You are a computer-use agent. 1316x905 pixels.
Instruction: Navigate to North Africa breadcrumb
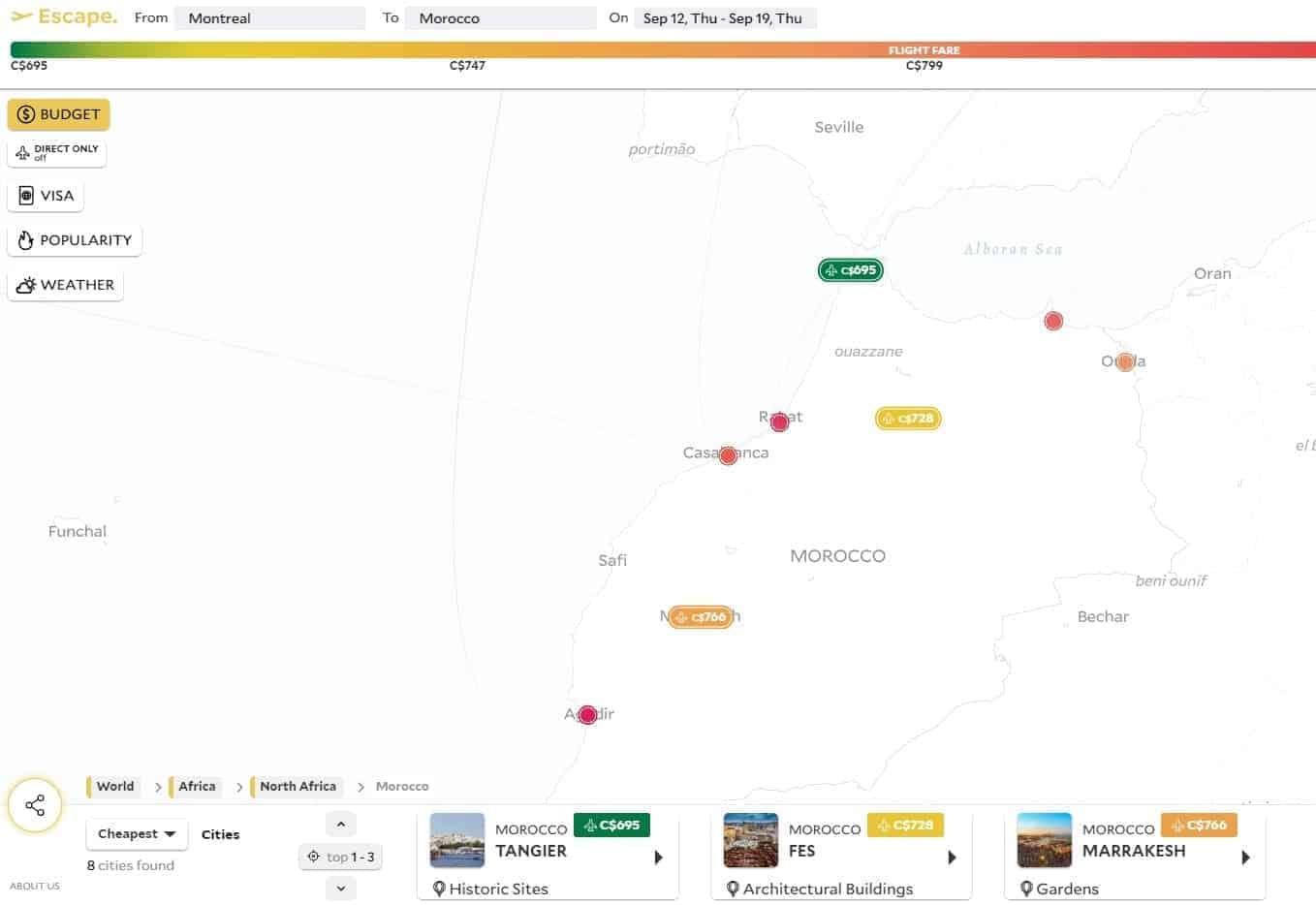(x=297, y=787)
